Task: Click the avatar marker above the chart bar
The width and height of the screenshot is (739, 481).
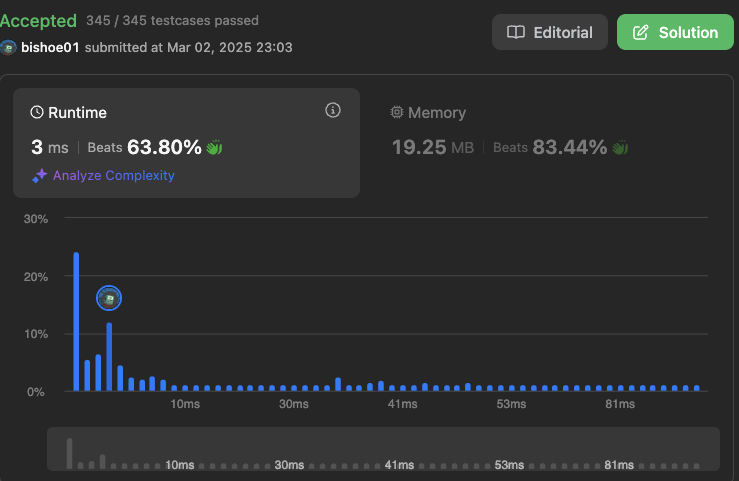Action: click(109, 298)
